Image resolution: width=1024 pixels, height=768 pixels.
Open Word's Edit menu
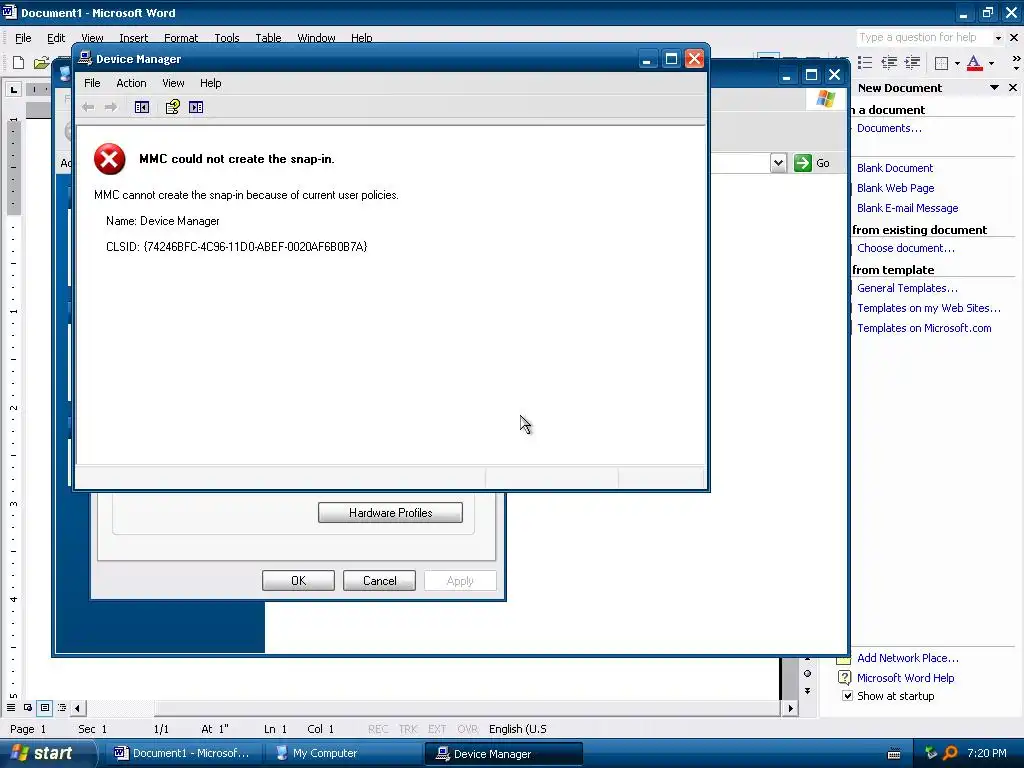(56, 38)
